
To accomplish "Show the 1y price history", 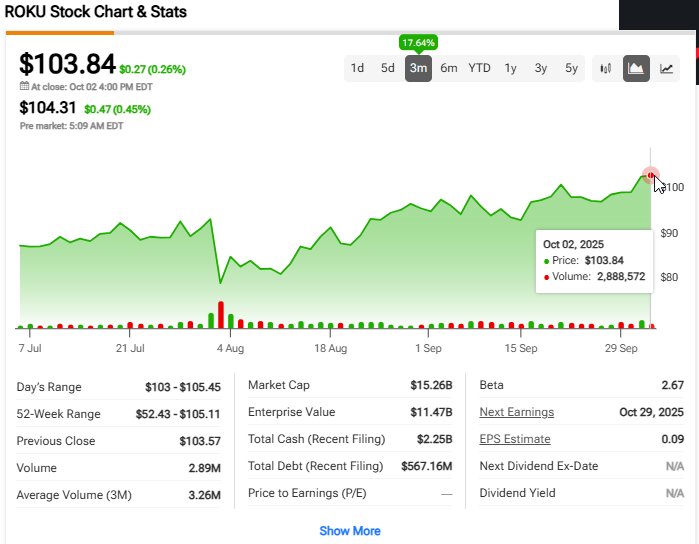I will [510, 69].
